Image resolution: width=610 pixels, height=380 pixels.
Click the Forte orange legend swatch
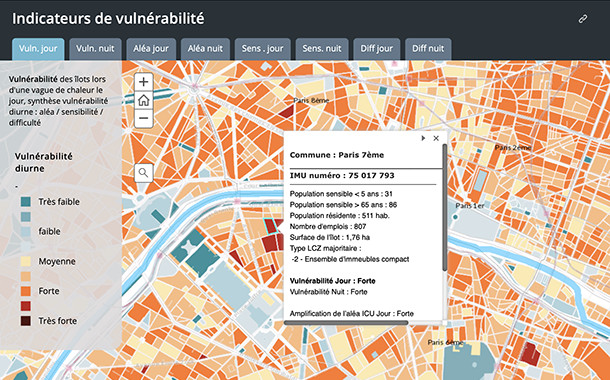pyautogui.click(x=26, y=291)
